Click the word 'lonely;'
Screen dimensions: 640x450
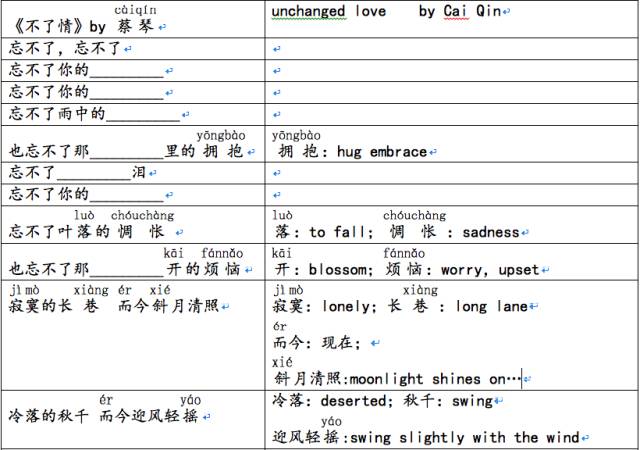pos(349,306)
